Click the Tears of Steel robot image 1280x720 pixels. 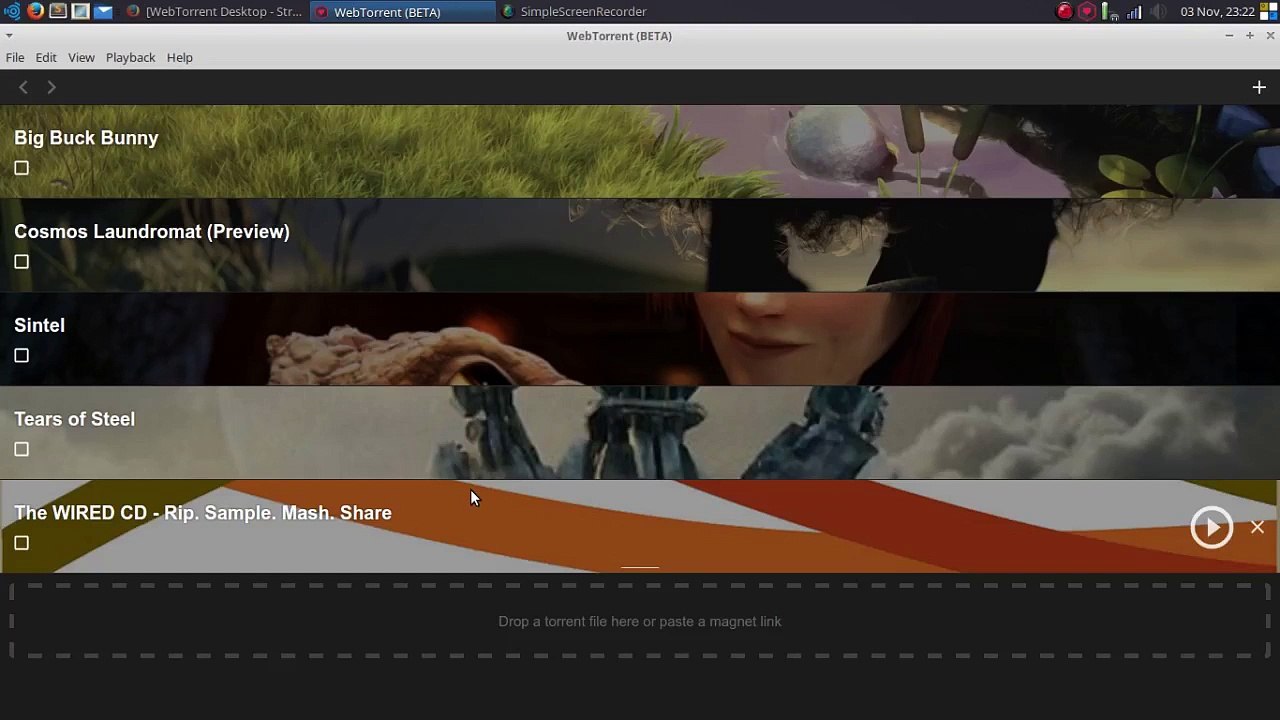pos(640,432)
